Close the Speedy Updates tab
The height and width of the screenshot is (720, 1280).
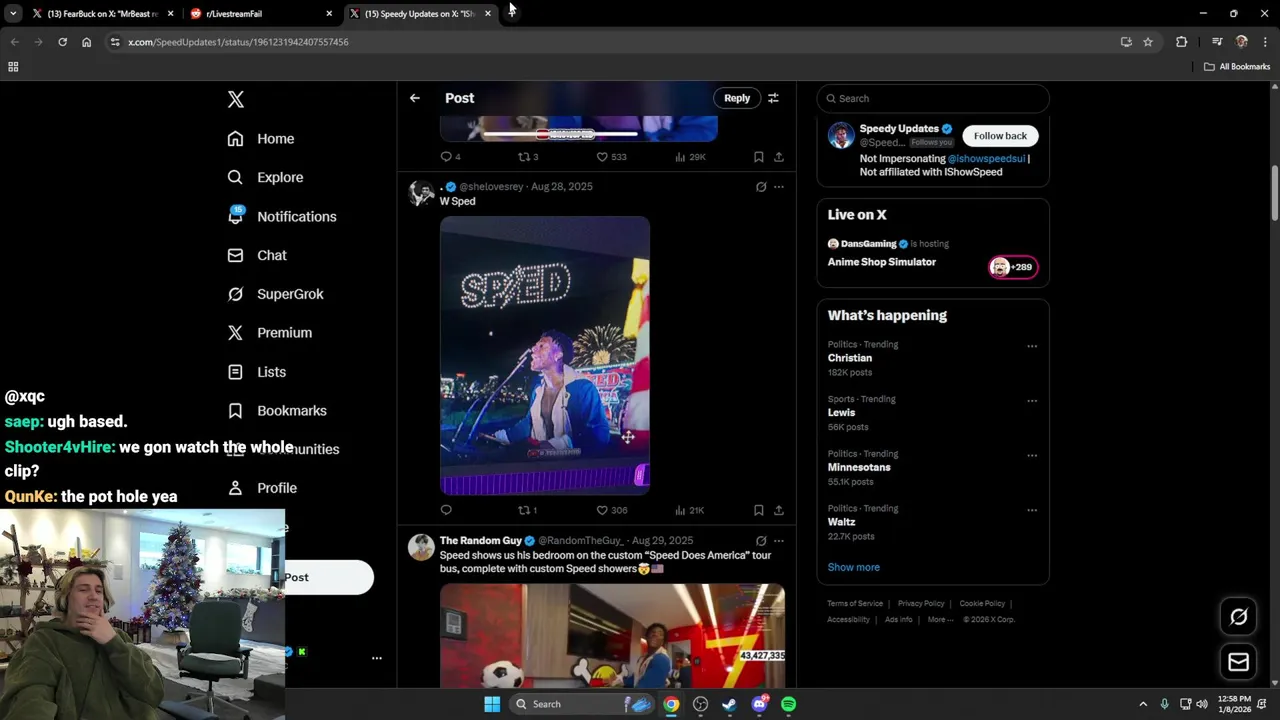(x=488, y=14)
